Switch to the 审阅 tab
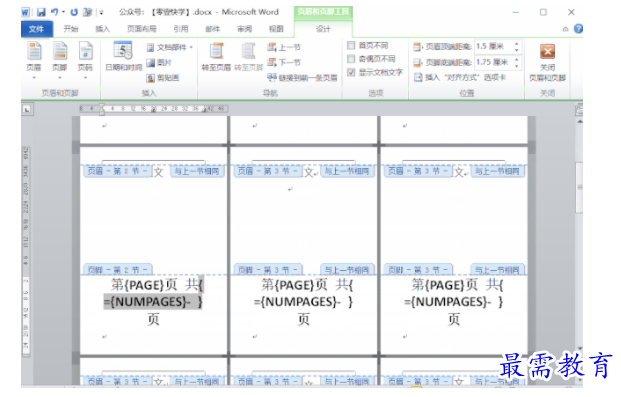The height and width of the screenshot is (397, 621). [x=244, y=29]
